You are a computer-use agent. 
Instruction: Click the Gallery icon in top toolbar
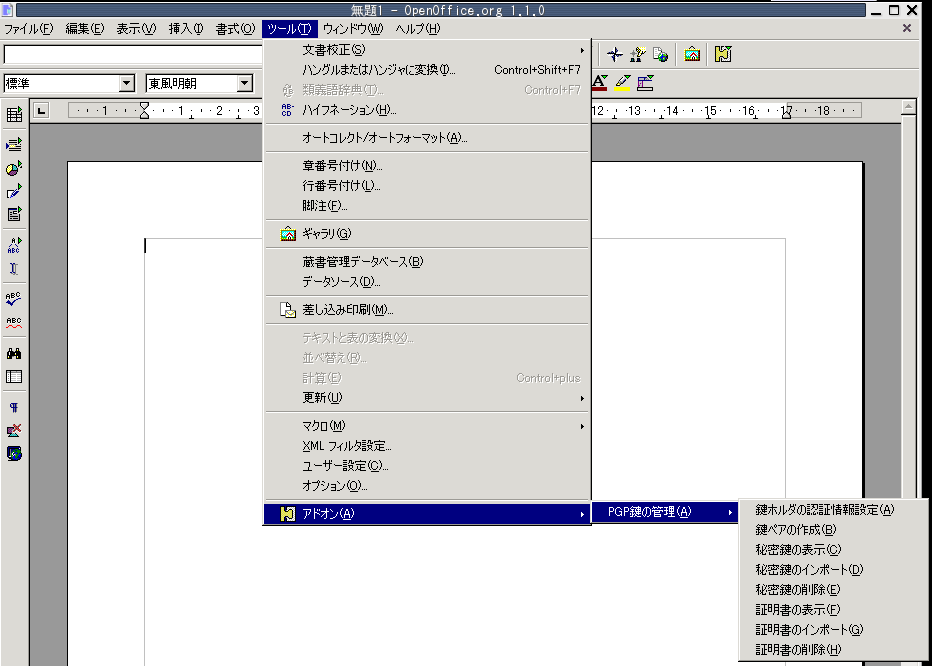click(692, 55)
